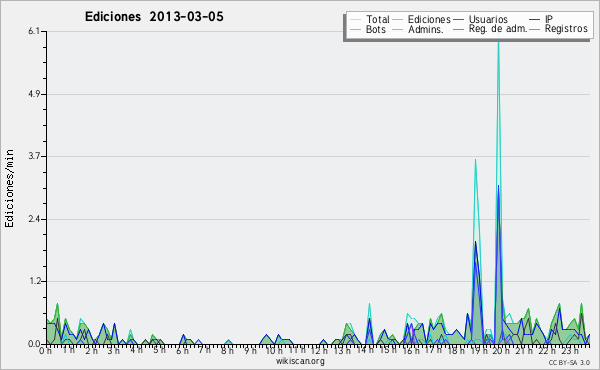Click the chart title 'Ediciones 2013-03-05'
This screenshot has height=370, width=600.
pyautogui.click(x=154, y=17)
